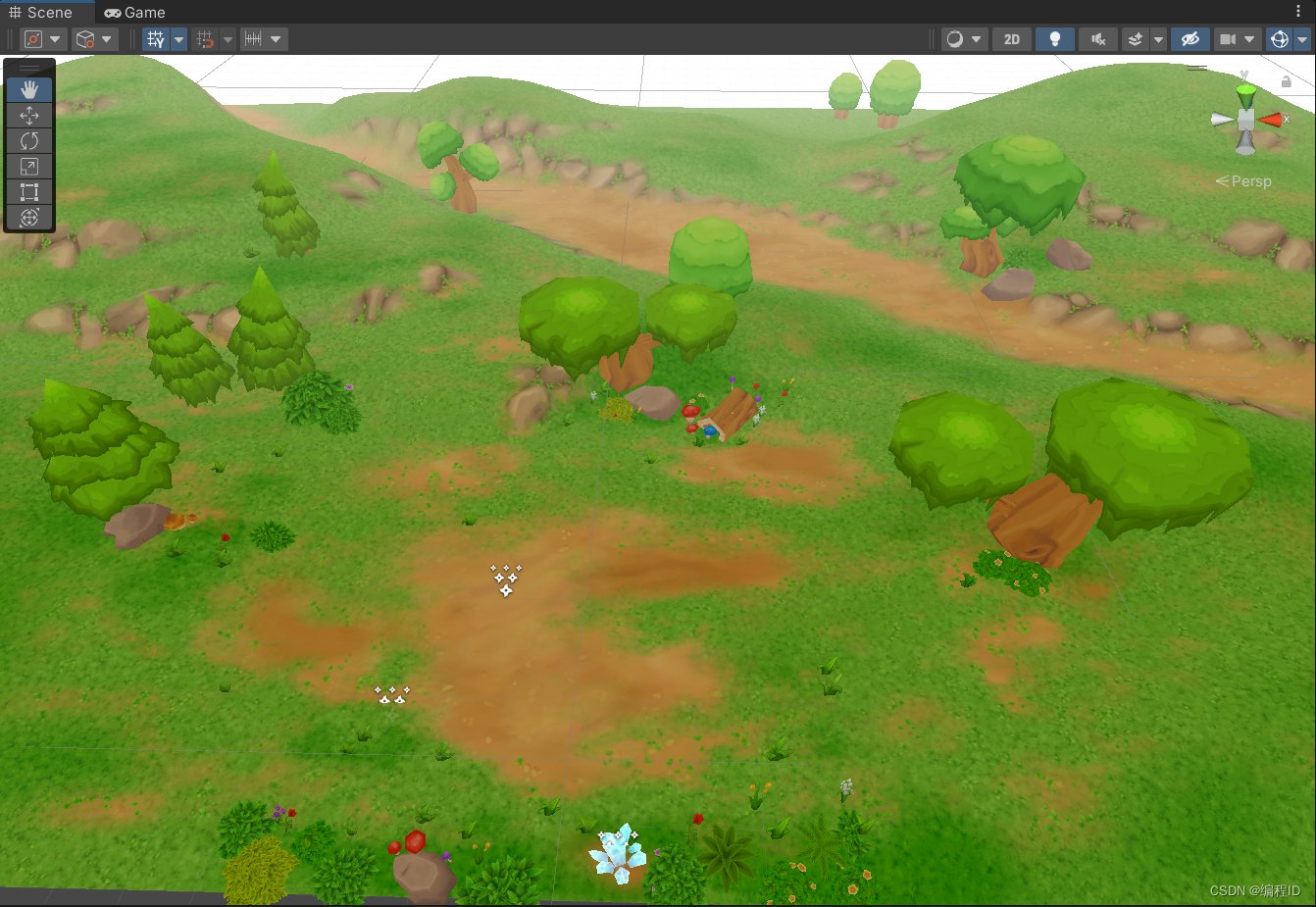Click the handle rotation cube icon
The width and height of the screenshot is (1316, 907).
(85, 39)
